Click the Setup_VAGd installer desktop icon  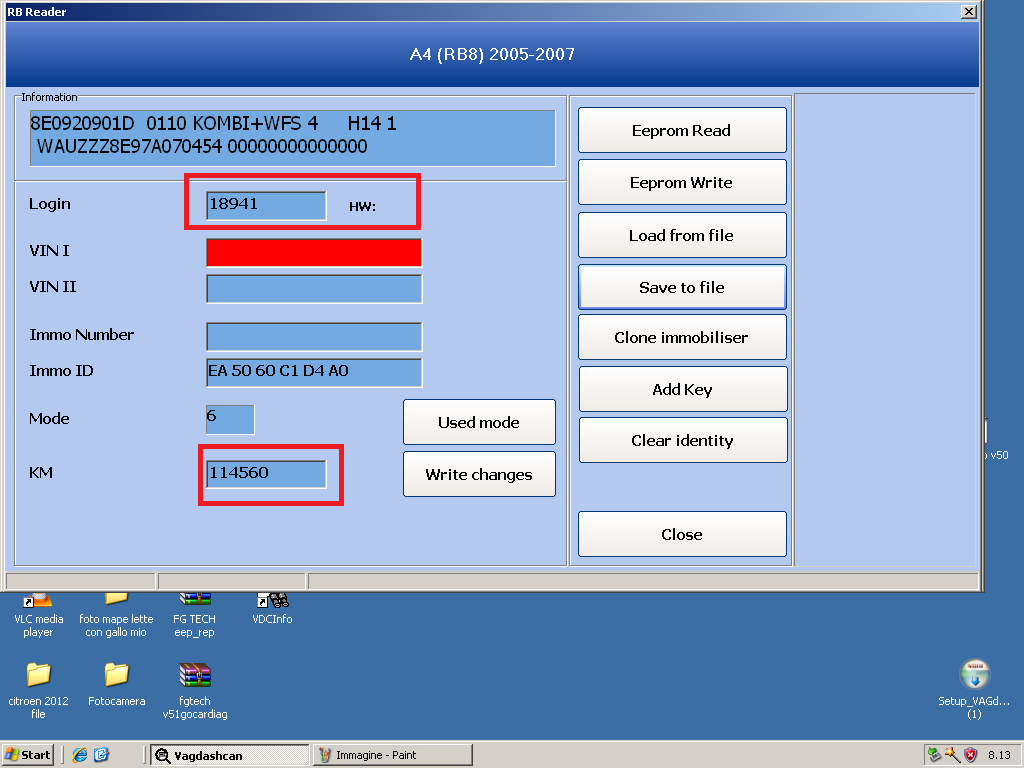974,676
